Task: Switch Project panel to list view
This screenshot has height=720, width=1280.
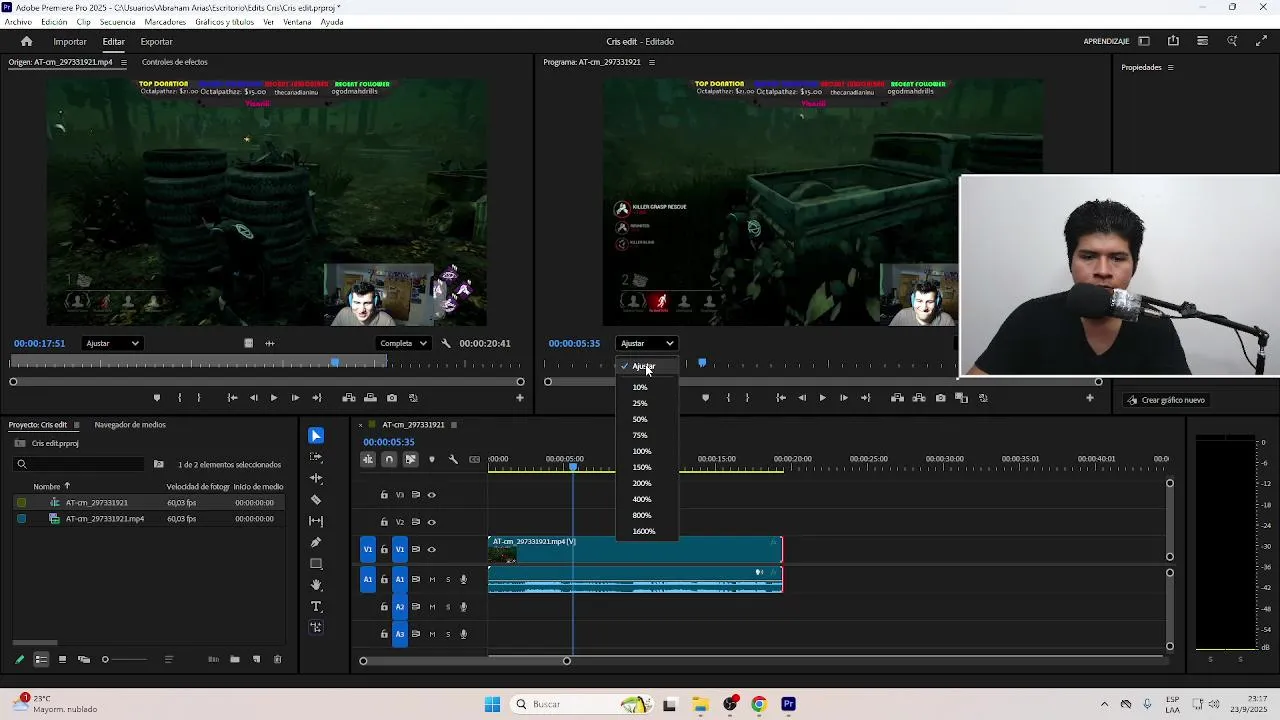Action: tap(41, 659)
